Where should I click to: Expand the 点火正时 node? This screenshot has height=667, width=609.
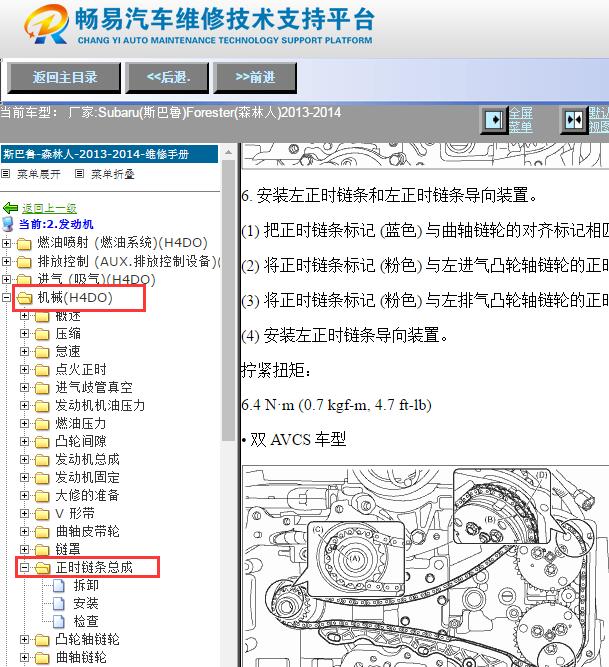pyautogui.click(x=24, y=369)
